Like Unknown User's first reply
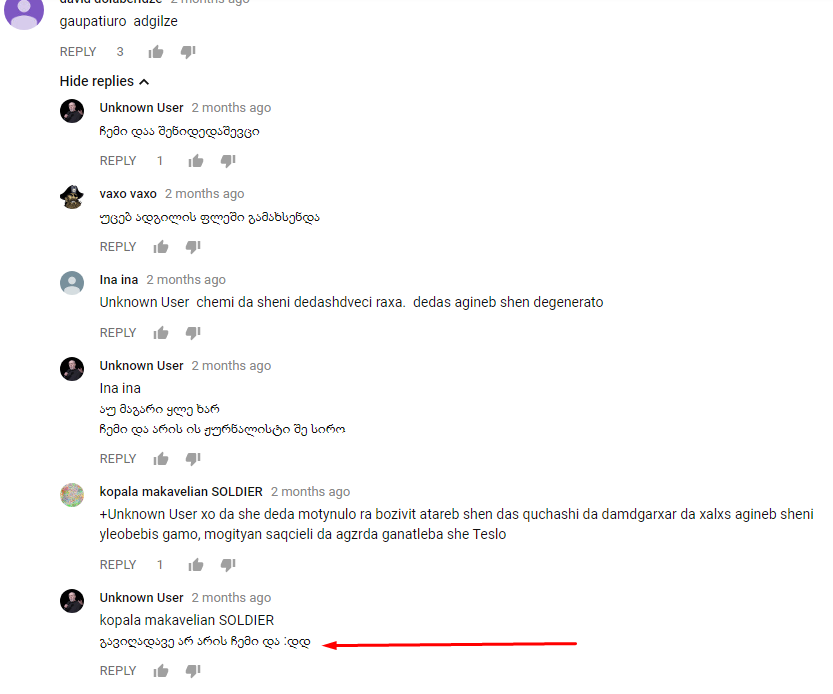833x694 pixels. (196, 160)
